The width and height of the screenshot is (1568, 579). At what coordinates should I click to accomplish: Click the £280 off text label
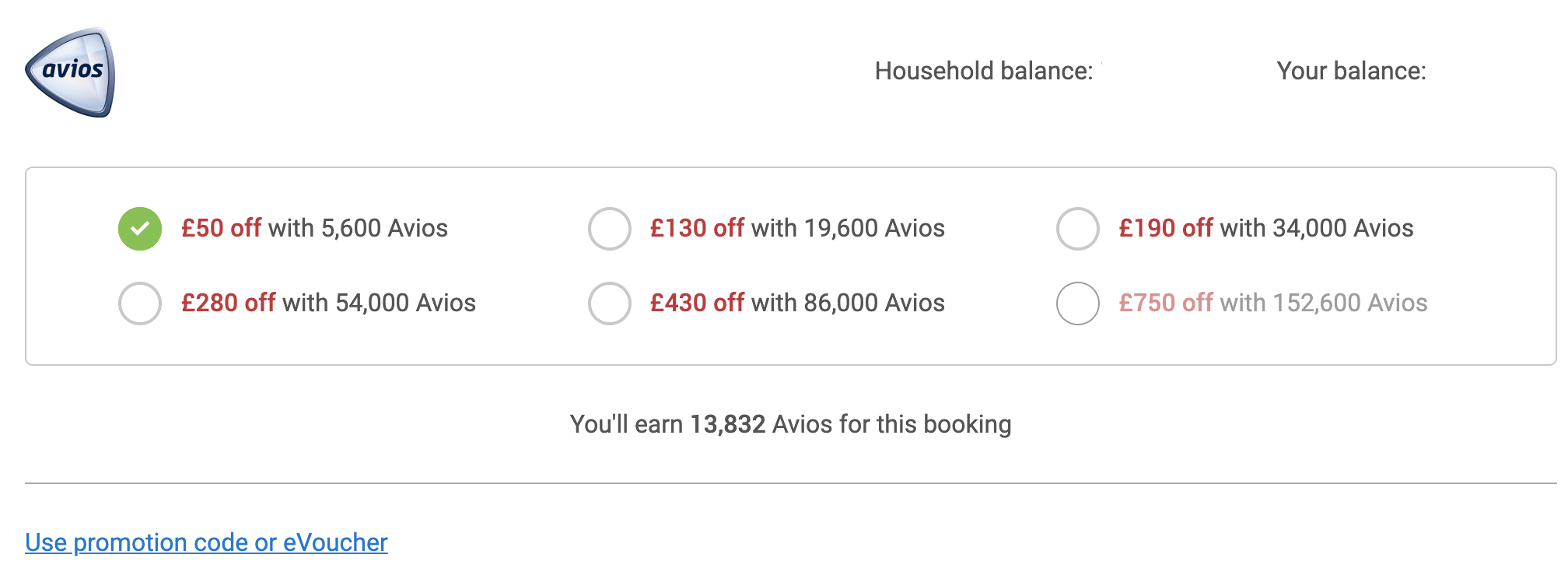pos(228,304)
